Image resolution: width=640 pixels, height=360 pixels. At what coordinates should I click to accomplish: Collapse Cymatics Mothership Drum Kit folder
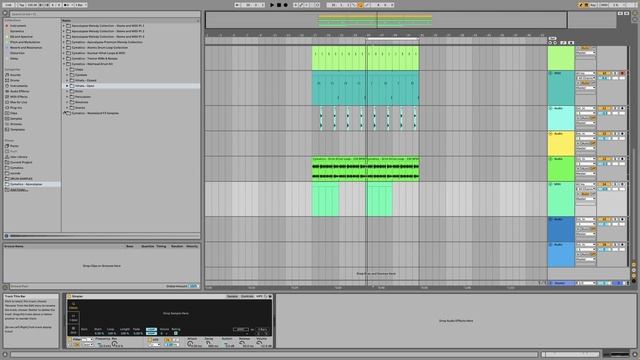pos(64,64)
